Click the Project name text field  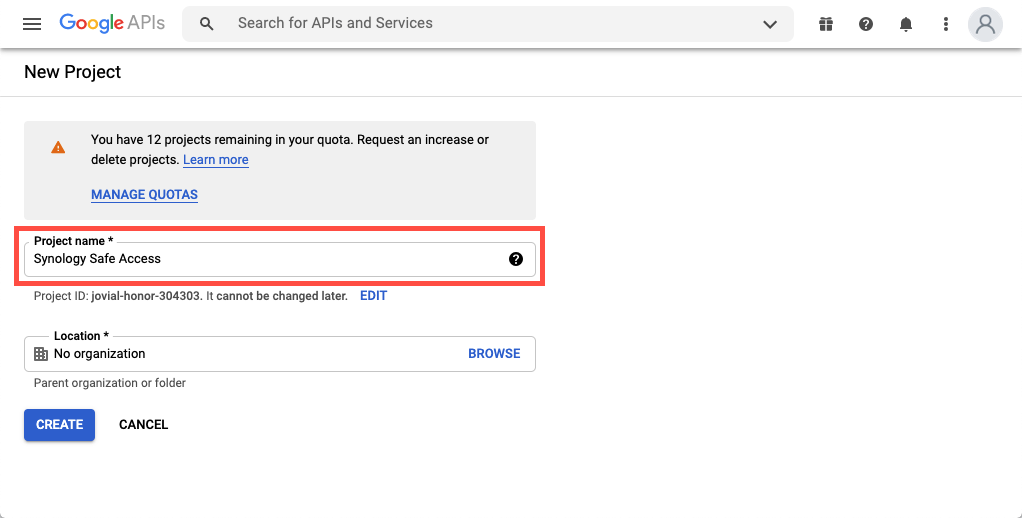pyautogui.click(x=280, y=259)
